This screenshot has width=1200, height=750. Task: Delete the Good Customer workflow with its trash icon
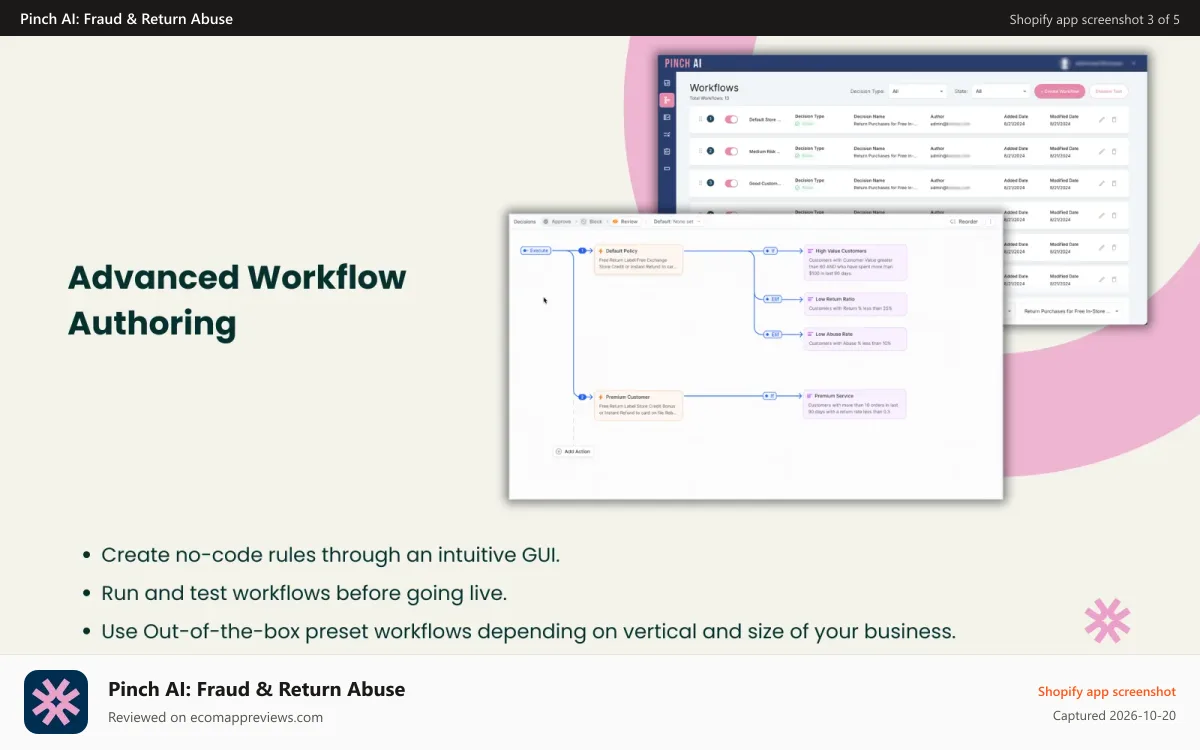[x=1114, y=183]
